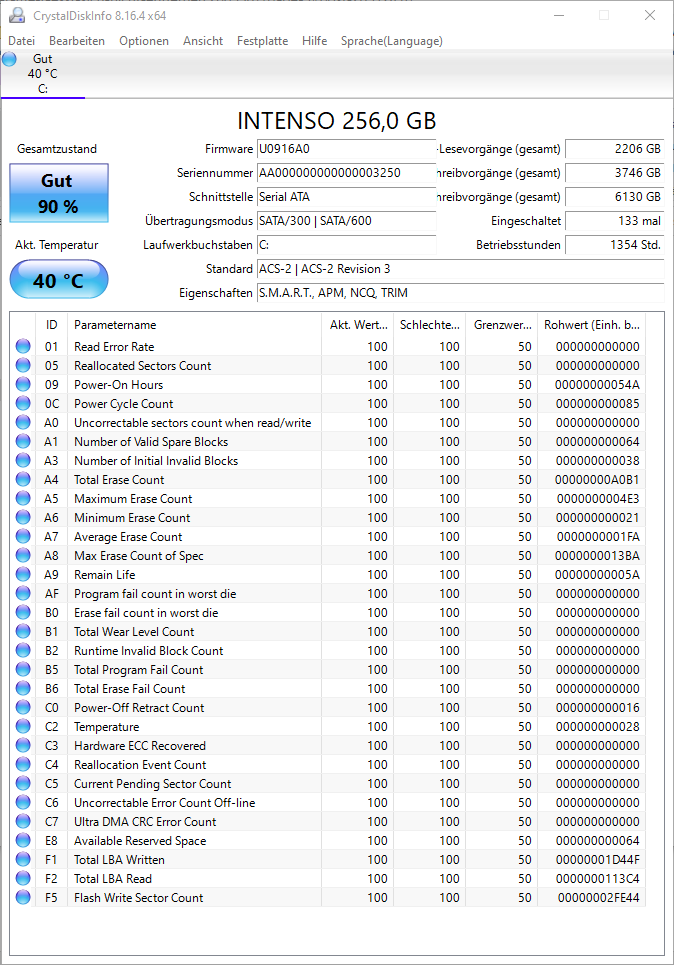
Task: Open the Sprache(Language) menu
Action: coord(391,41)
